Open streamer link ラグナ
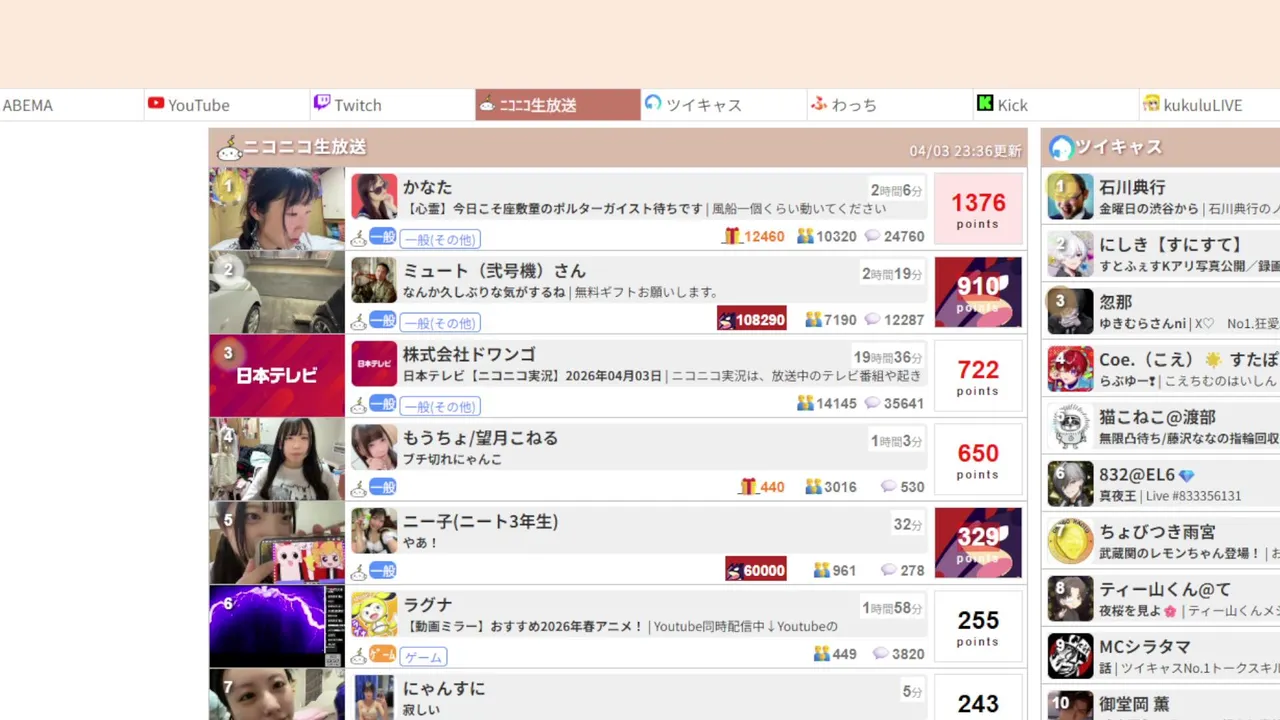Screen dimensions: 1280x720 [428, 605]
